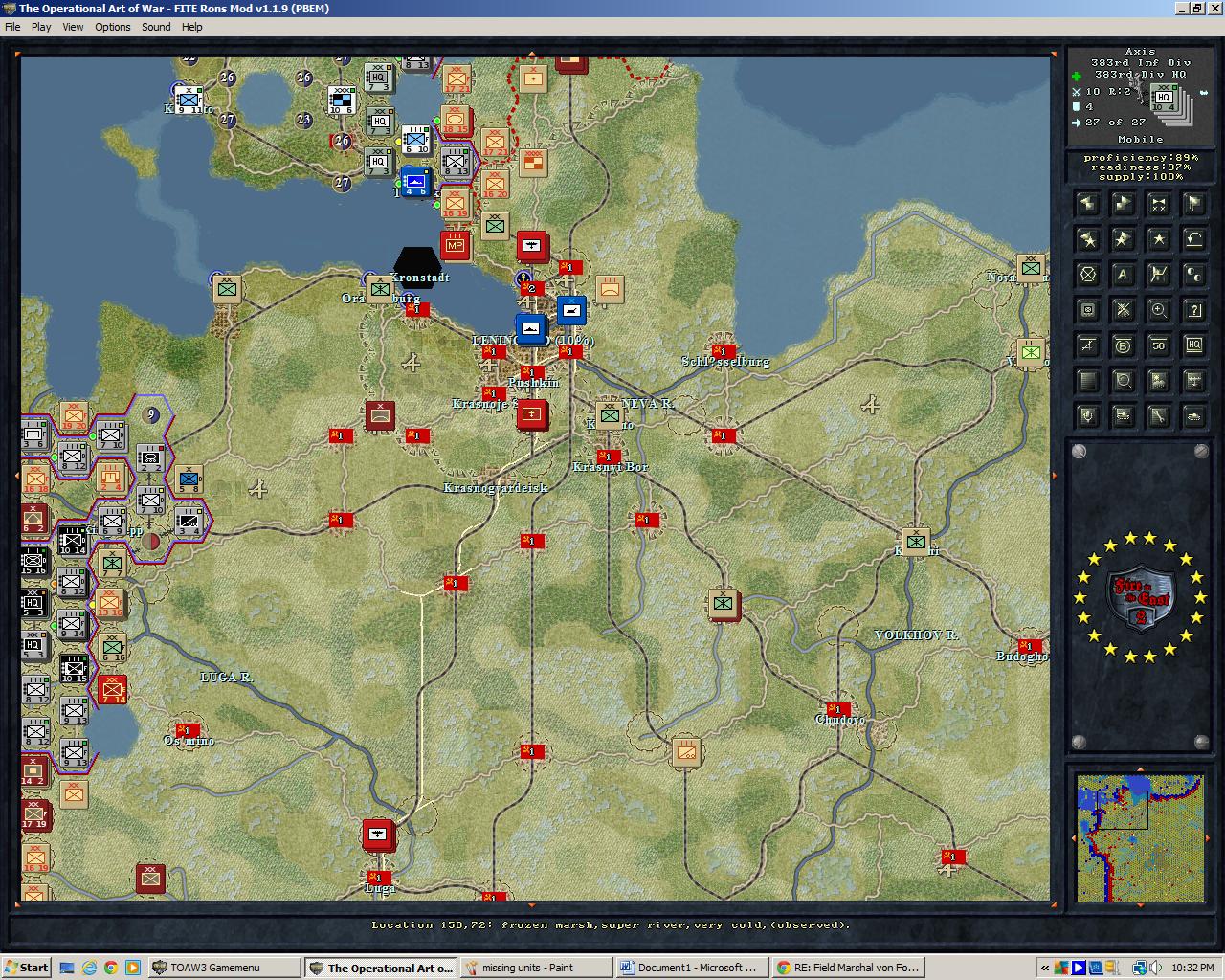Launch Internet Explorer from the quick launch
1225x980 pixels.
pos(89,968)
